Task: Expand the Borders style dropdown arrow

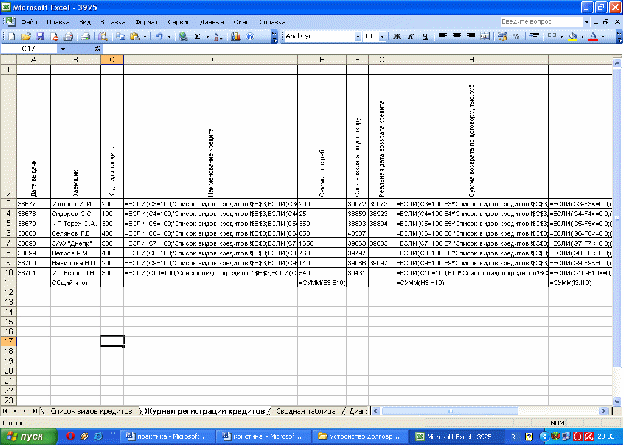Action: (562, 36)
